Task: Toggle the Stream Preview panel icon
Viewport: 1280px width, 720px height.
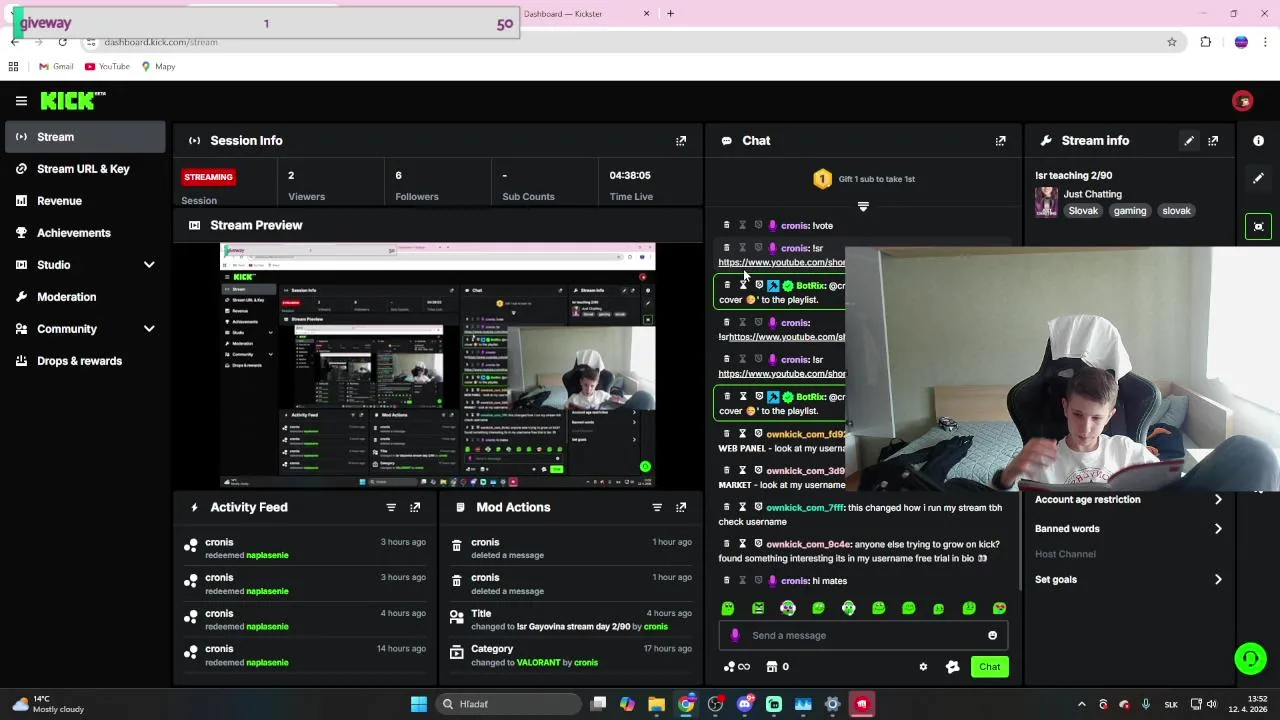Action: tap(194, 225)
